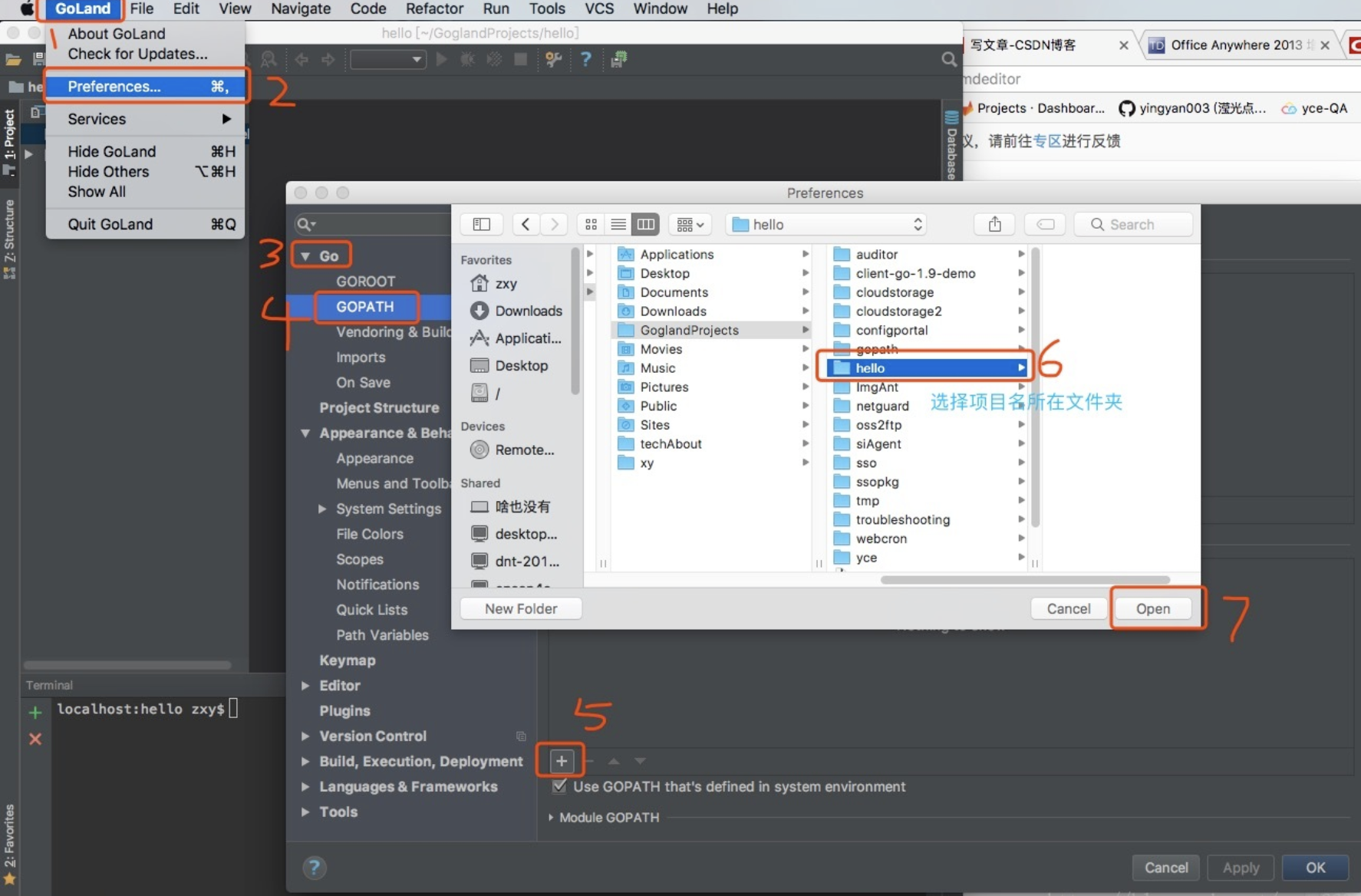Click the Stop square toolbar icon

[x=520, y=59]
